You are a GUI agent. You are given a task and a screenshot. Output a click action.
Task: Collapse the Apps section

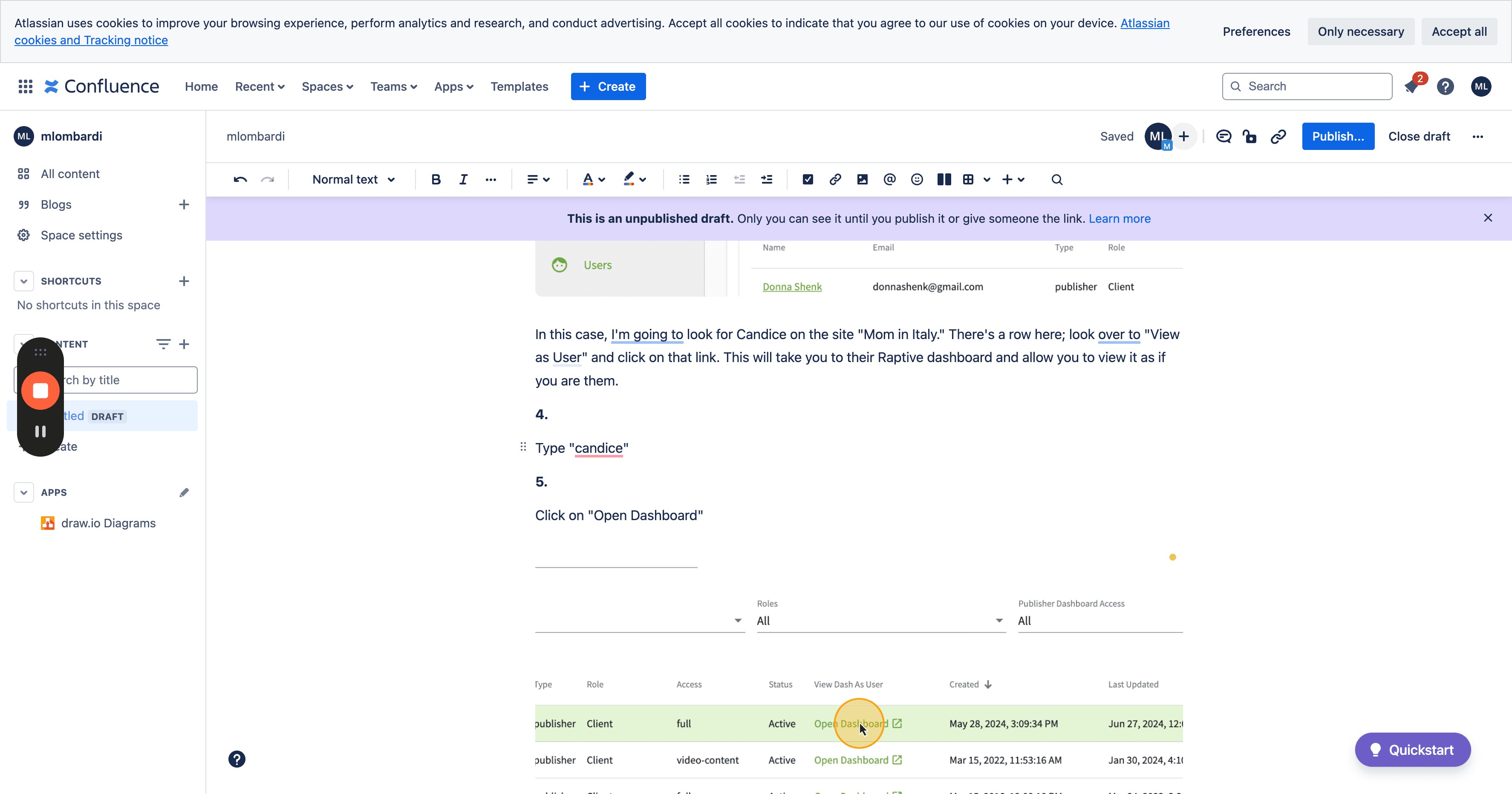pyautogui.click(x=23, y=492)
